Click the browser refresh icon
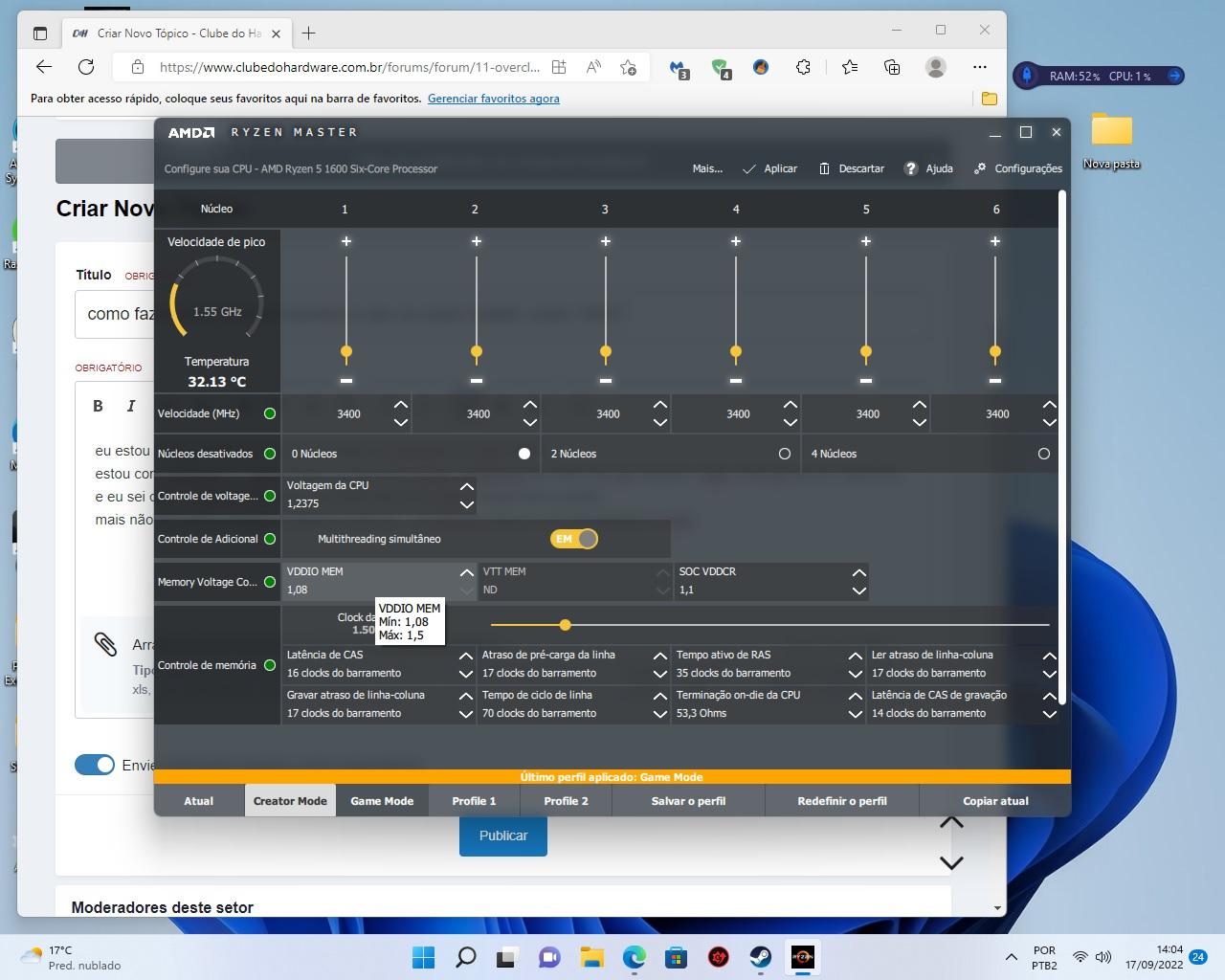The width and height of the screenshot is (1225, 980). (86, 67)
